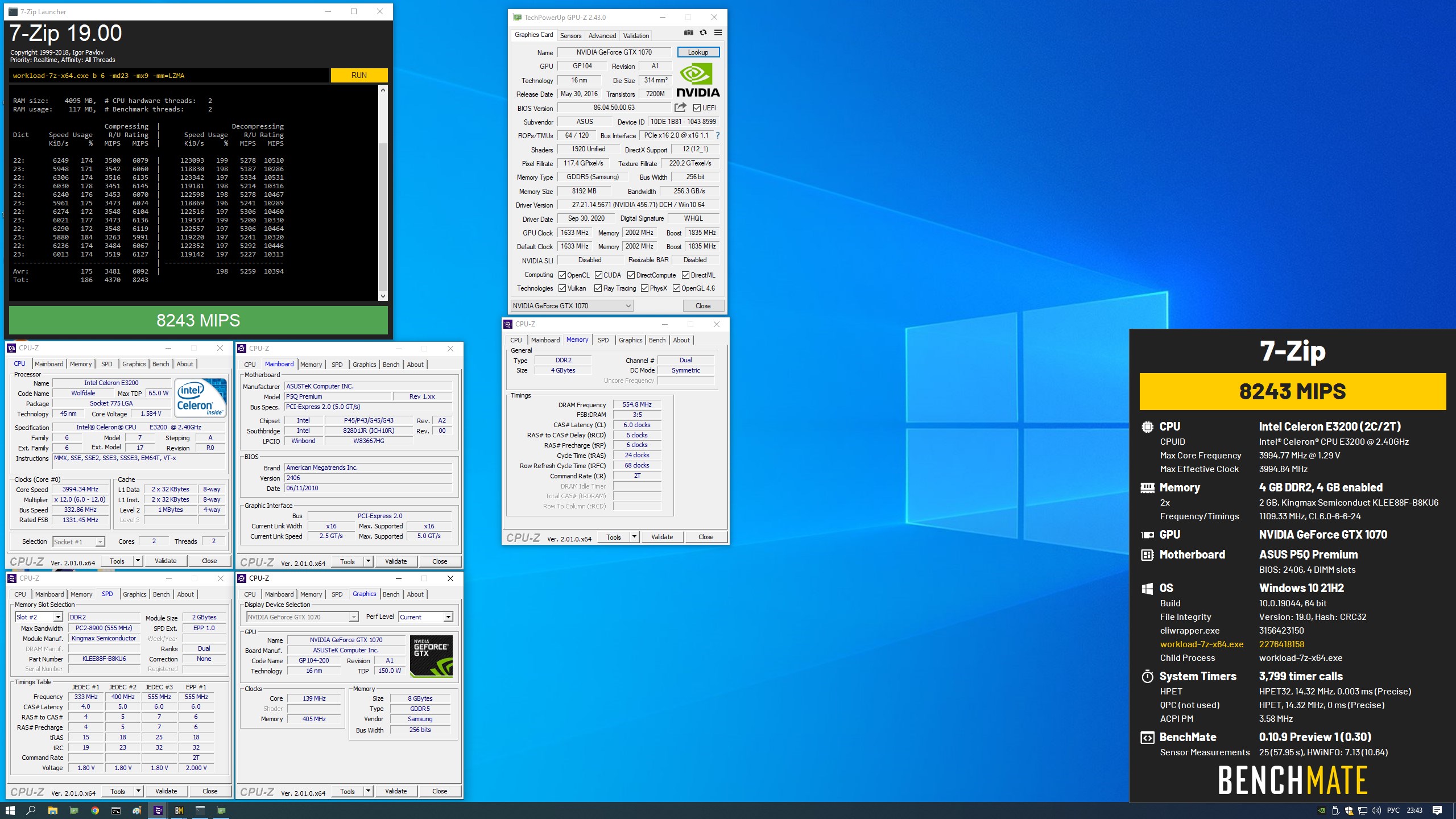Click the green 8243 MIPS result bar

198,321
